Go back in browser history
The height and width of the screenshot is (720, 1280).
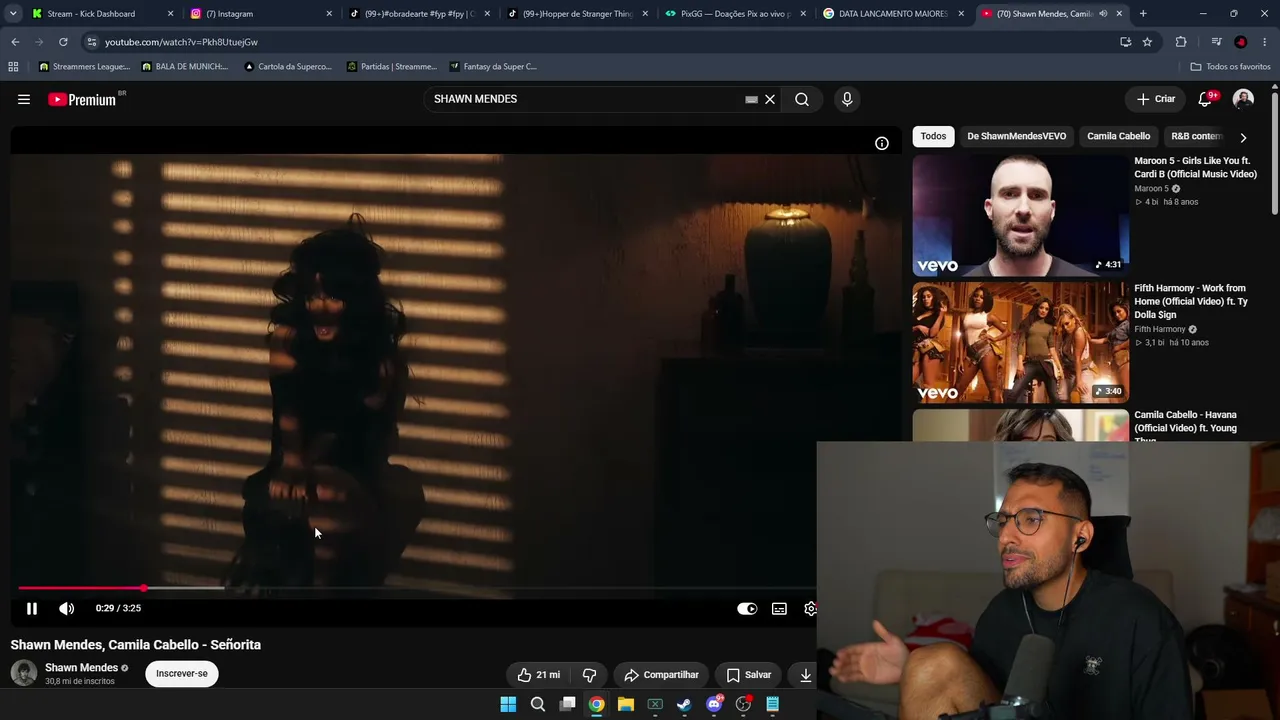[15, 42]
